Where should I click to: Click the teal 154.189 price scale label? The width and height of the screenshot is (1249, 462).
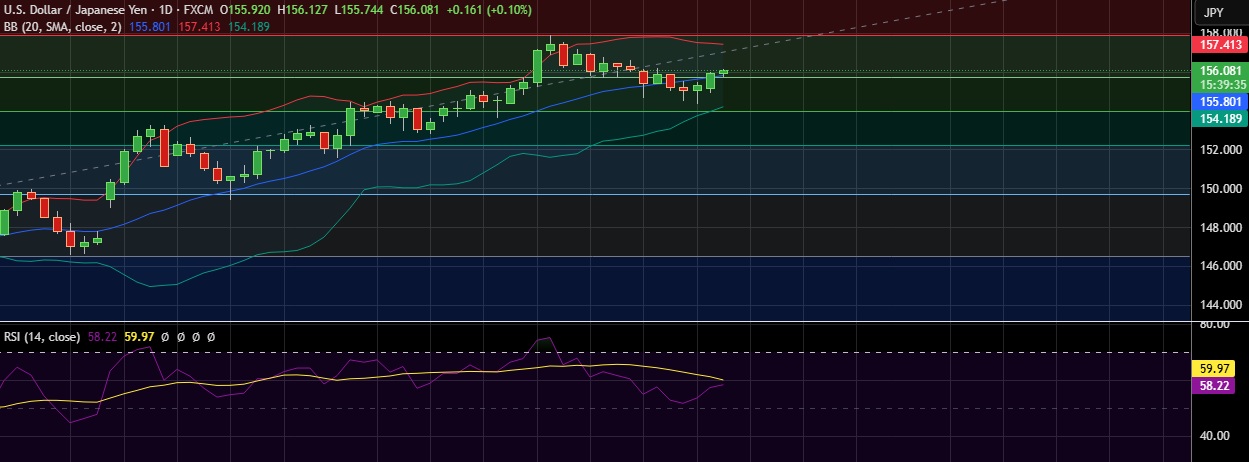tap(1221, 118)
